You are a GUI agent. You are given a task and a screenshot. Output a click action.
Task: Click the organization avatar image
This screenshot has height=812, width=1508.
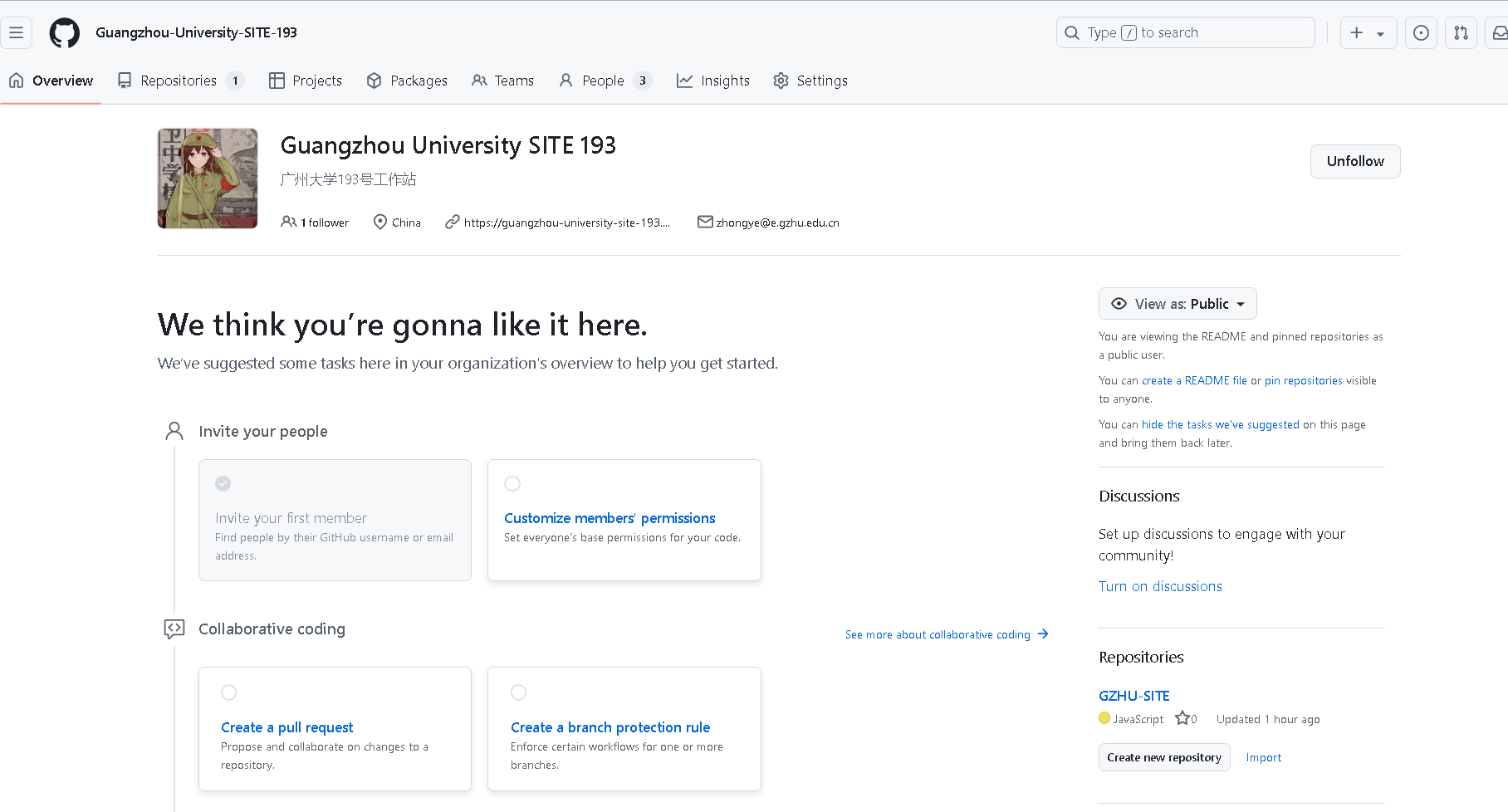coord(208,179)
